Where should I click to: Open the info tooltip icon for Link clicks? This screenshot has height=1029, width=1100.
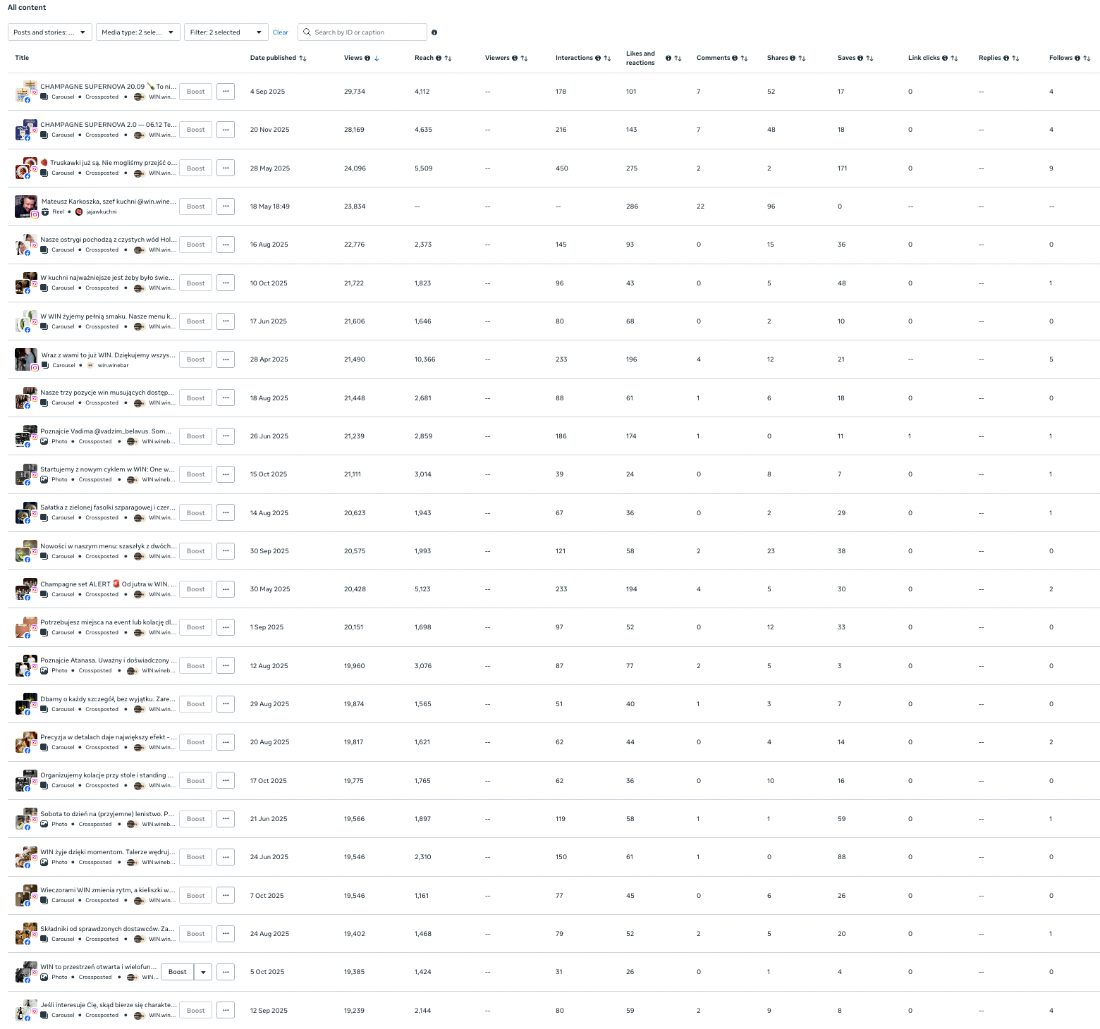pos(944,58)
